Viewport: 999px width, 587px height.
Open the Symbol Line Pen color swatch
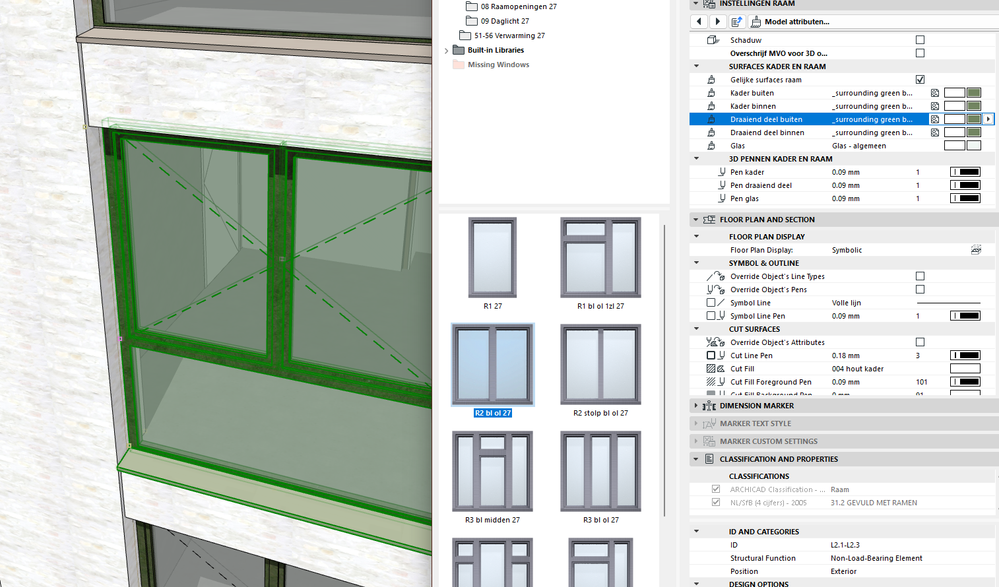point(965,316)
